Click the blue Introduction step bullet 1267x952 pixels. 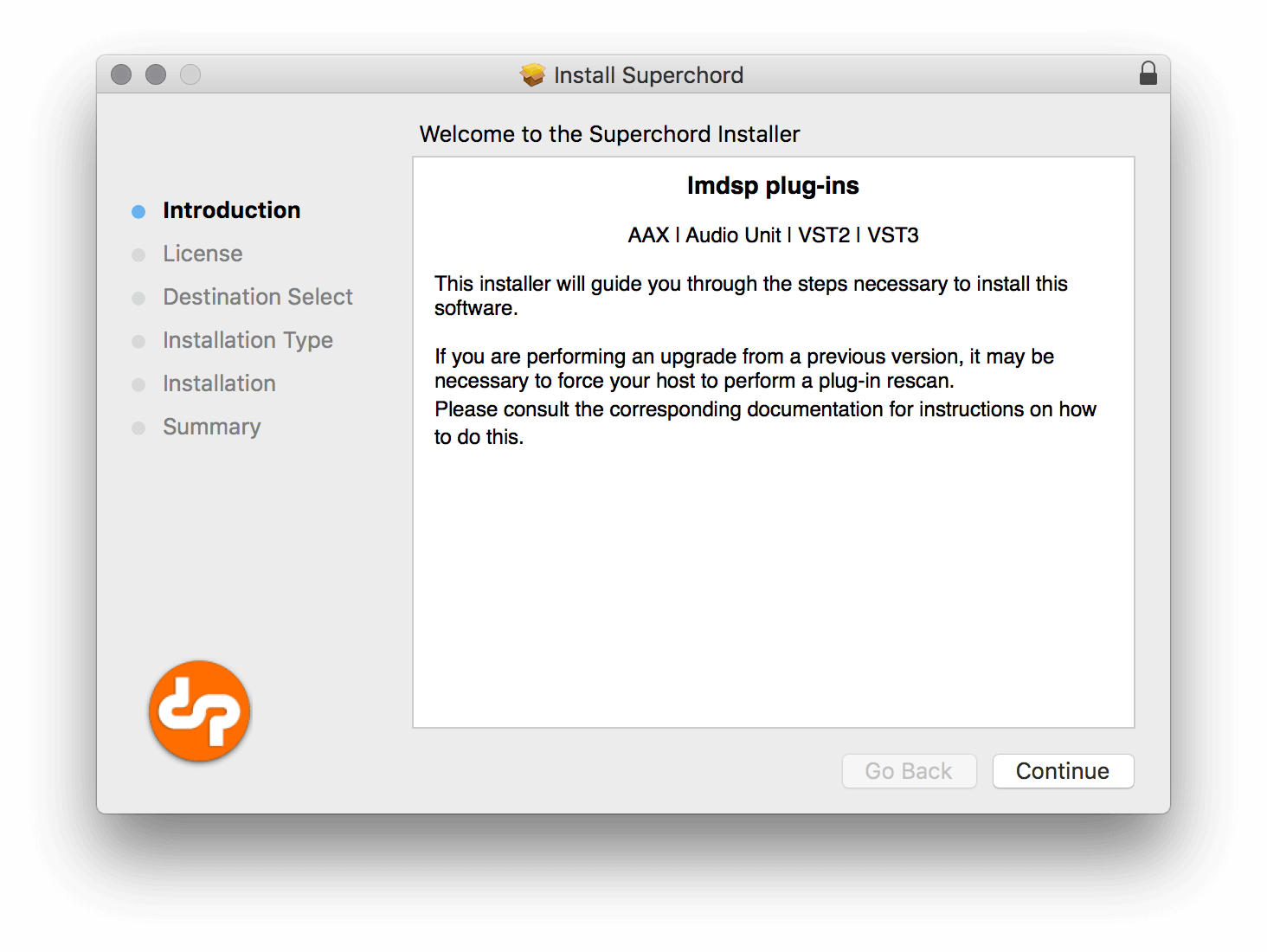pos(138,211)
